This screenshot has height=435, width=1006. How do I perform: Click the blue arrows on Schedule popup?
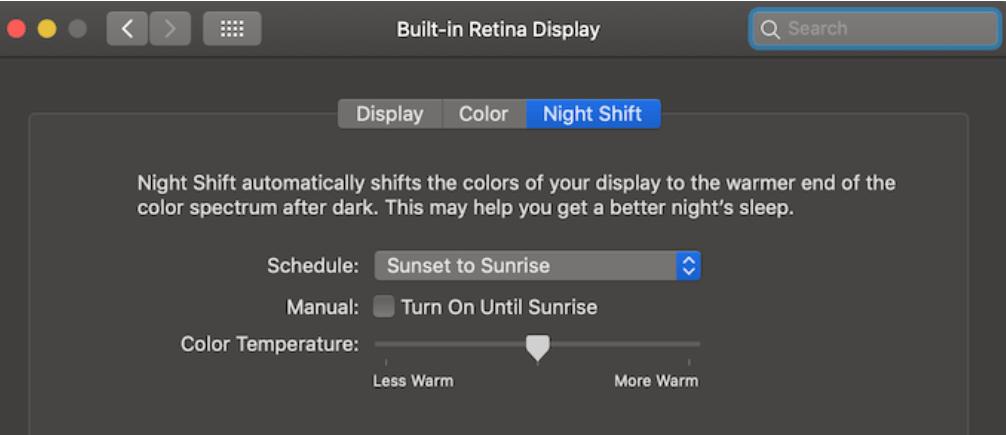click(688, 266)
